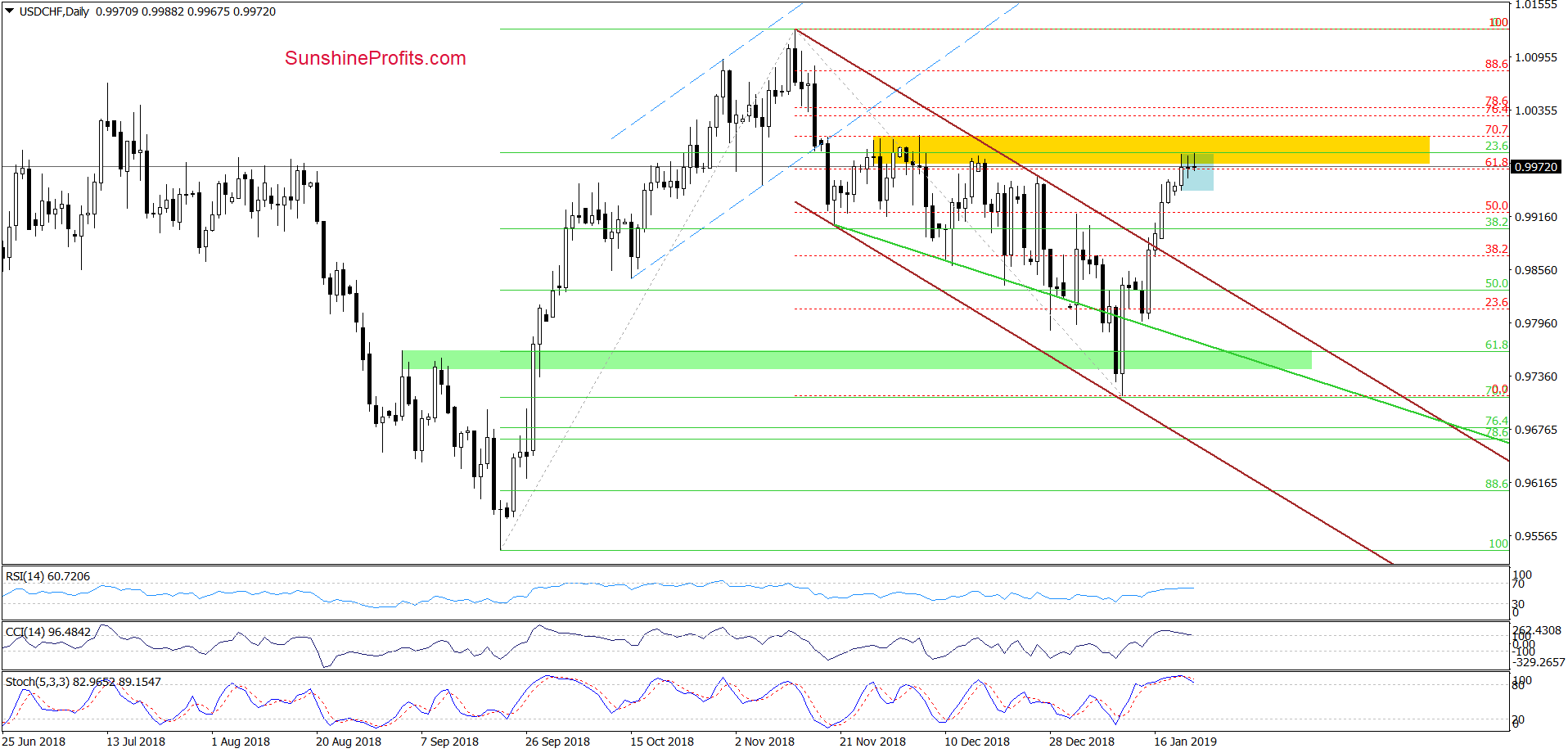Viewport: 1568px width, 753px height.
Task: Select the green 61.8 Fibonacci level label
Action: 1497,345
